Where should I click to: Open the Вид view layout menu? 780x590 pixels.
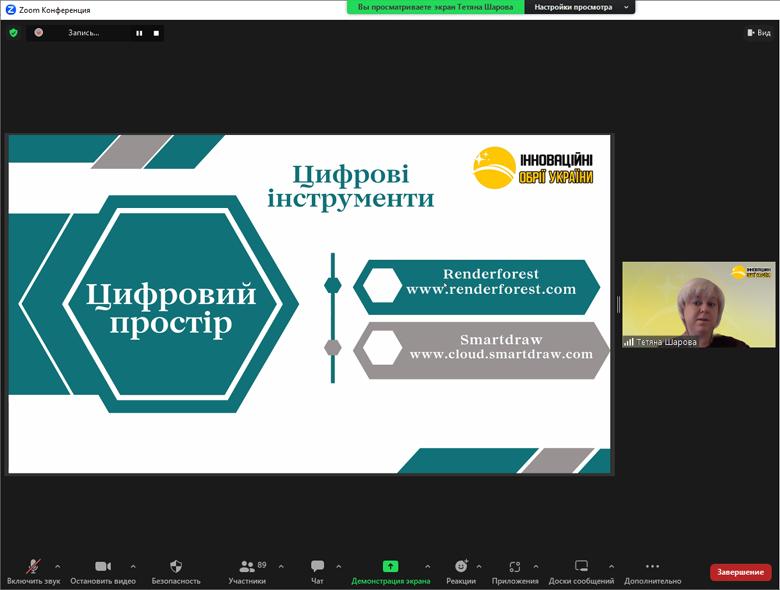pos(759,33)
